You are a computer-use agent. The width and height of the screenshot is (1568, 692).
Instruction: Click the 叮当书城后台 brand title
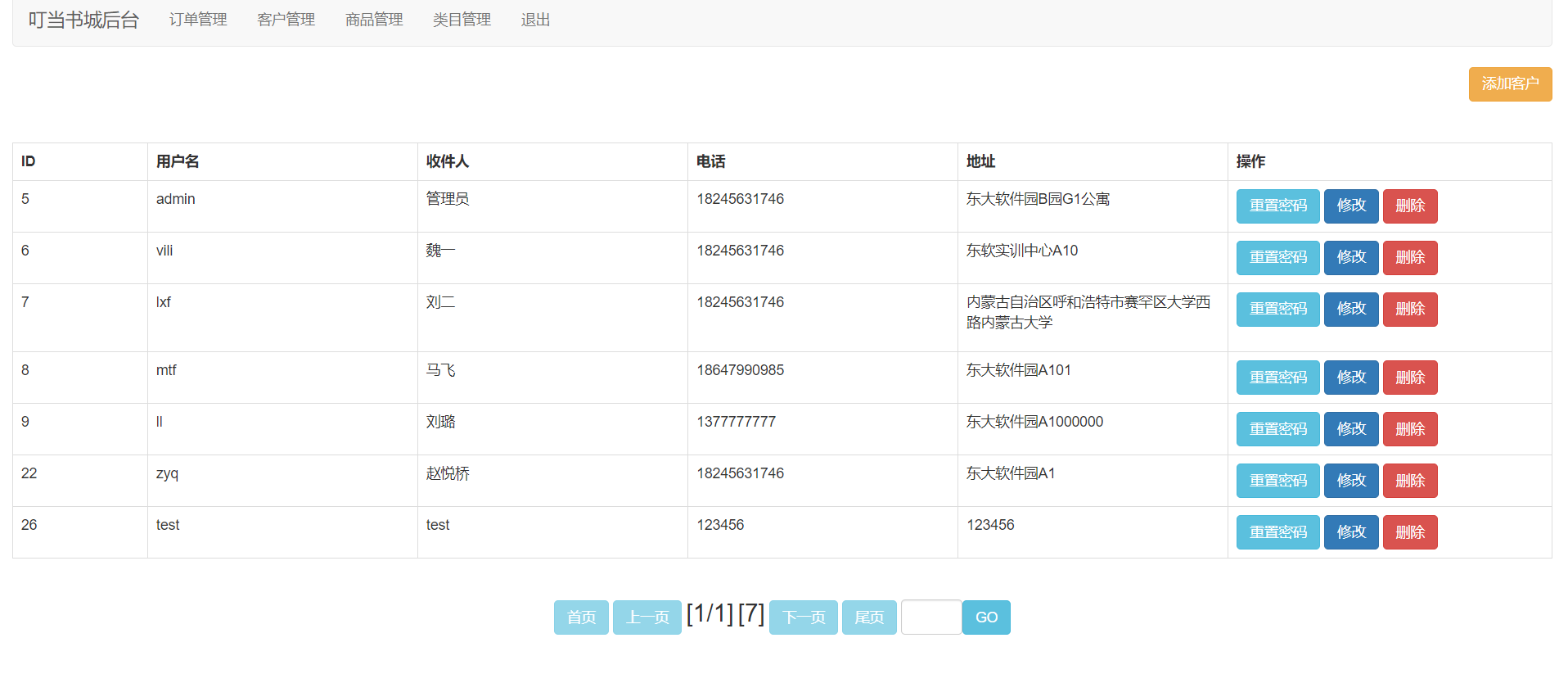[83, 20]
